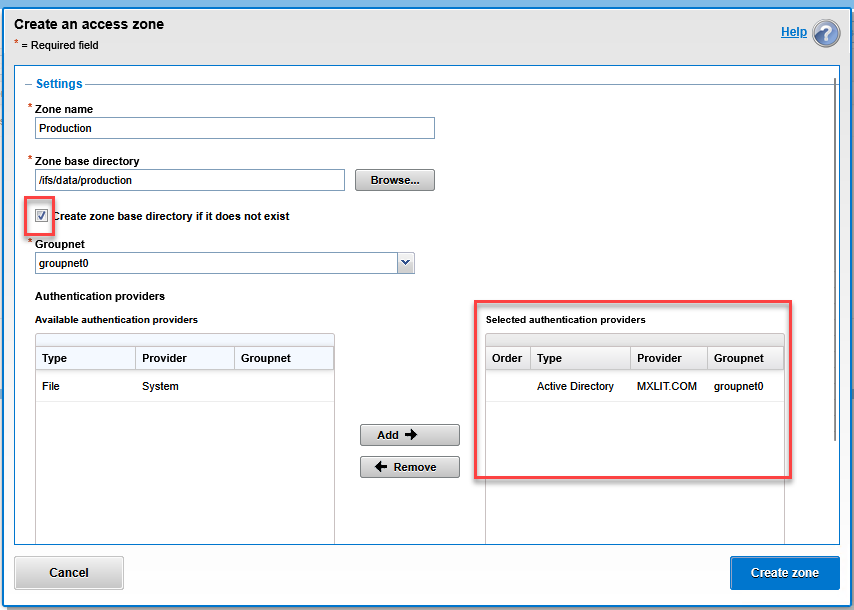
Task: Click the Zone base directory field
Action: (190, 180)
